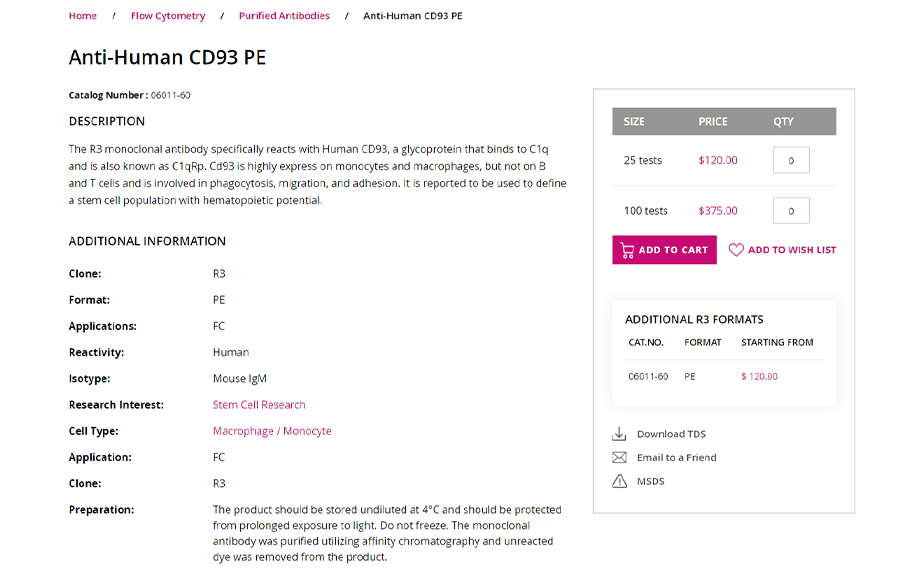Viewport: 924px width, 578px height.
Task: Open the MSDS text link
Action: (x=650, y=482)
